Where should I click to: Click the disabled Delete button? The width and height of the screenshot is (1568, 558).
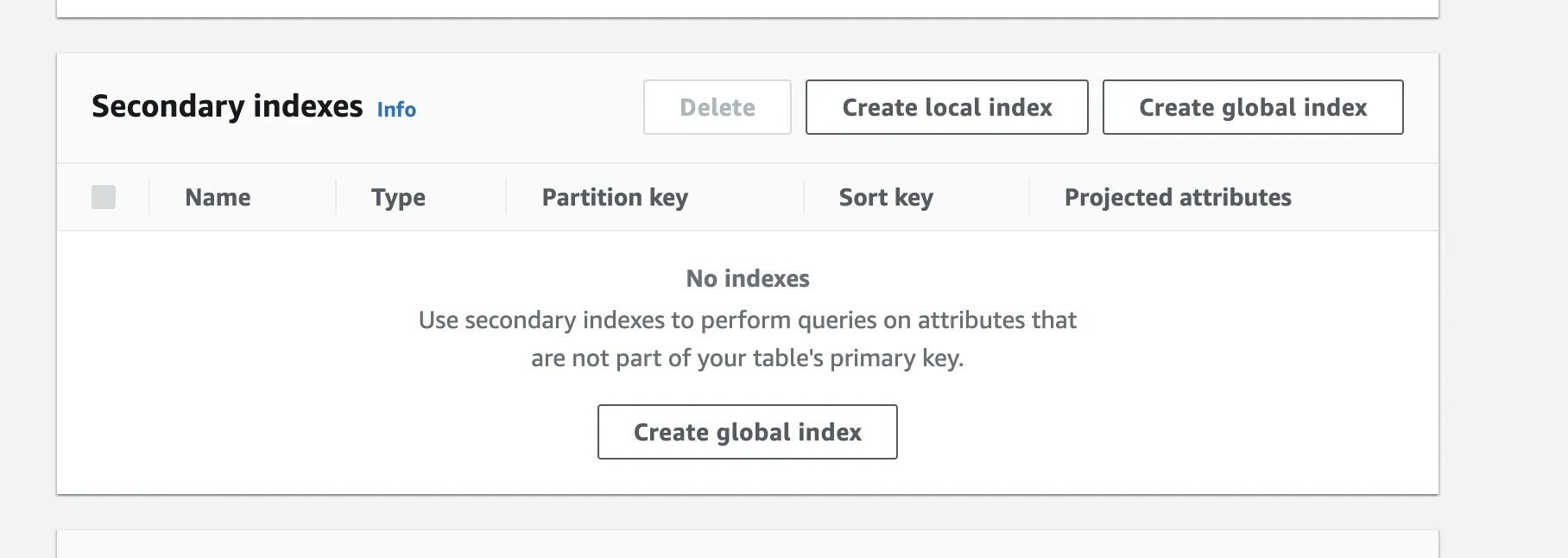pos(717,107)
